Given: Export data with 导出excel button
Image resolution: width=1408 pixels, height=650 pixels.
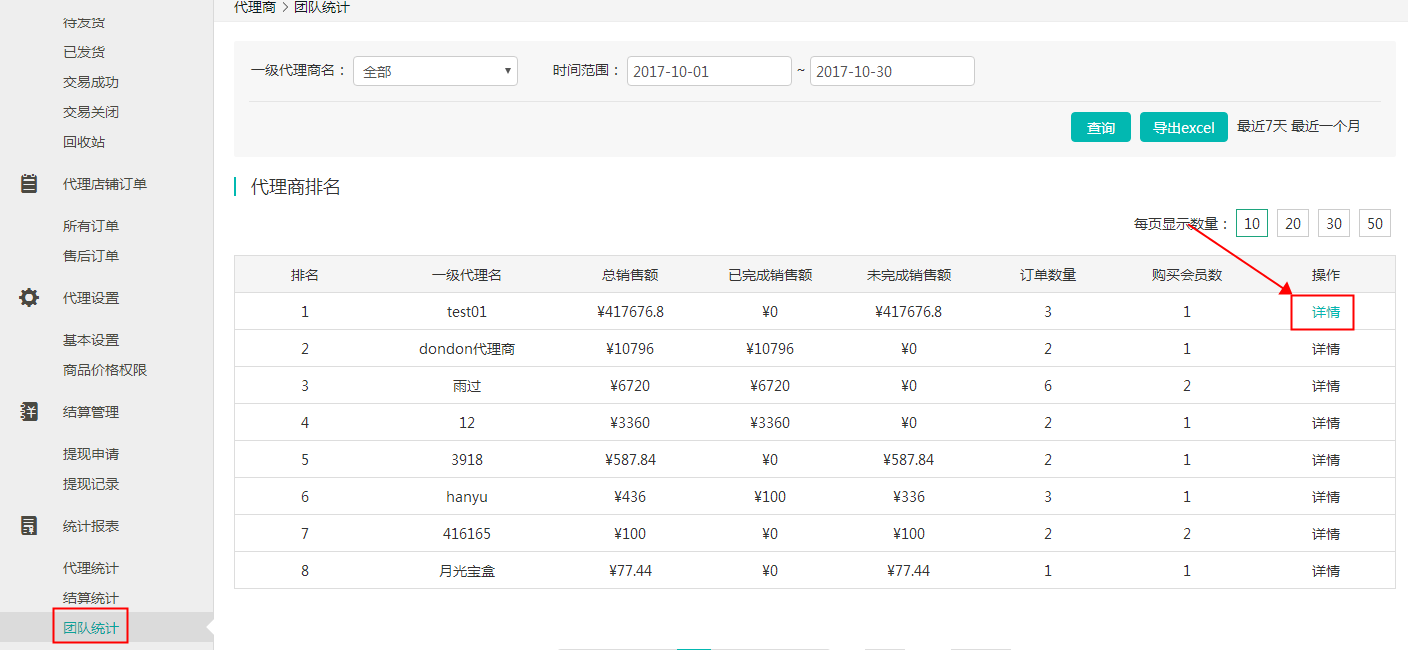Looking at the screenshot, I should (x=1183, y=127).
